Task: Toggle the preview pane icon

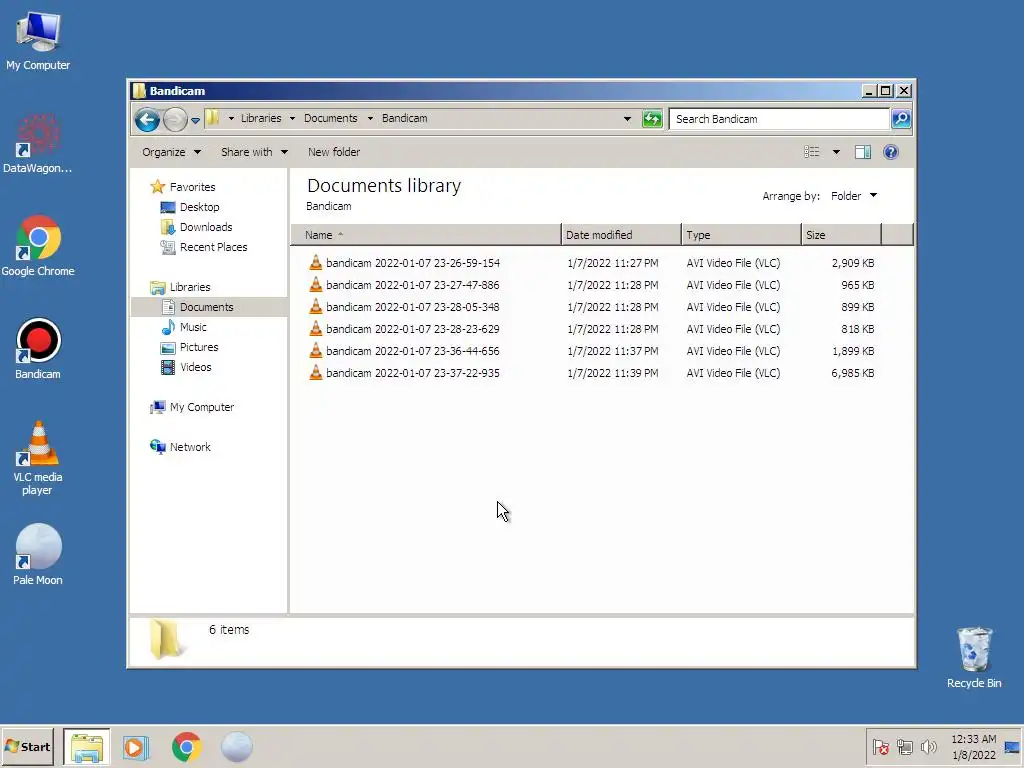Action: pyautogui.click(x=863, y=152)
